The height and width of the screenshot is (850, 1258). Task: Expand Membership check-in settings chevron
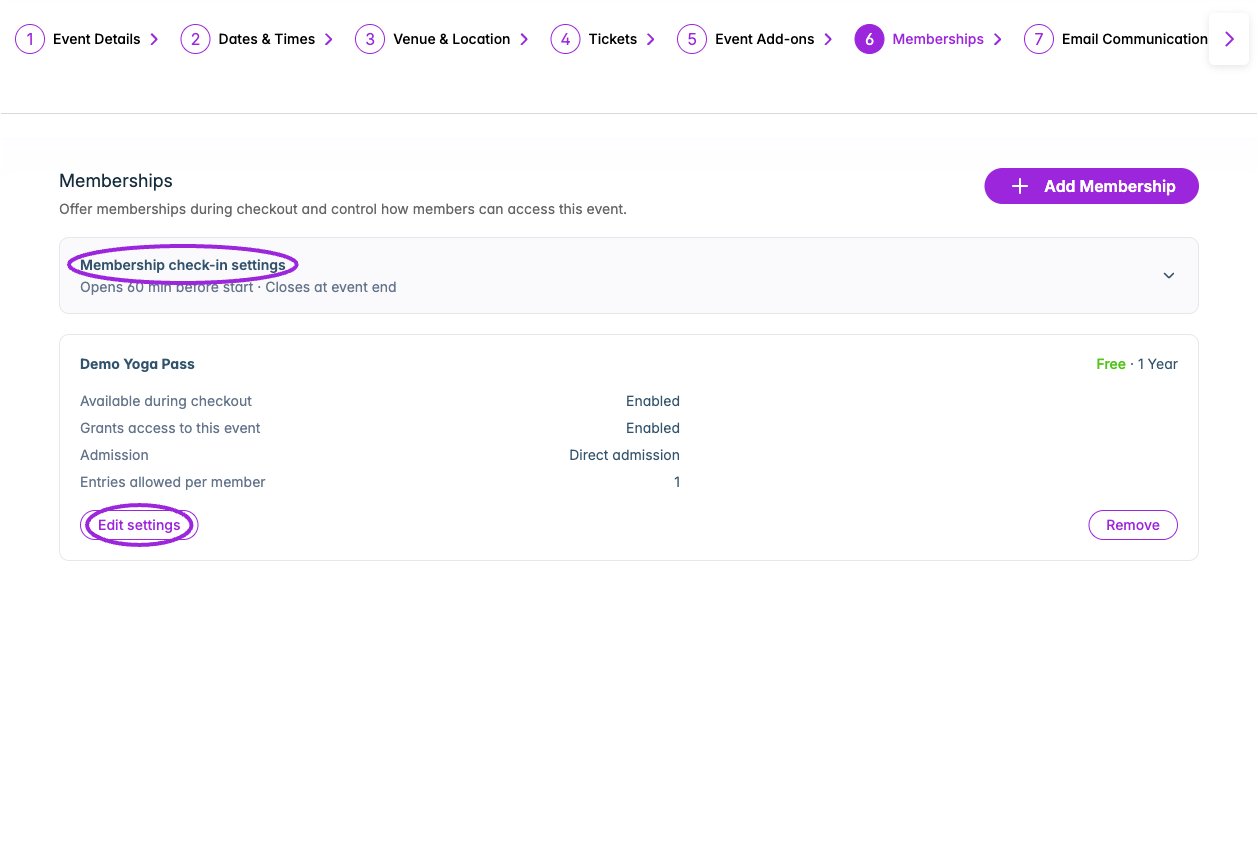[x=1168, y=275]
